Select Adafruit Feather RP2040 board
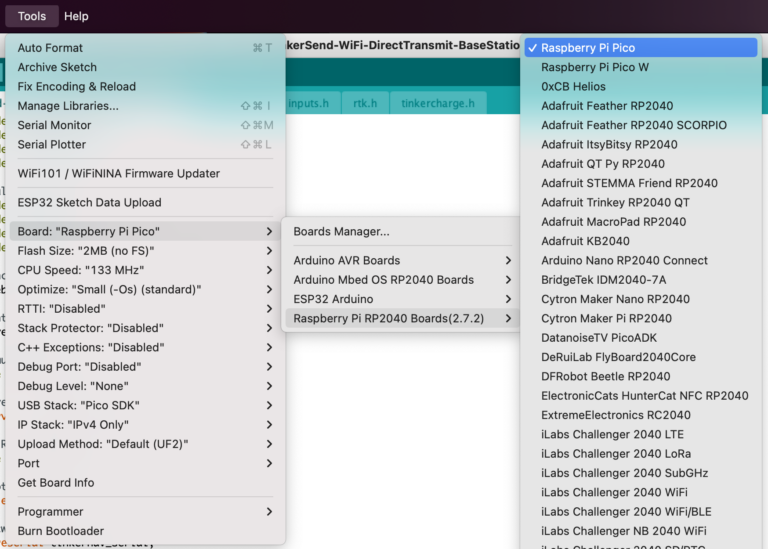Image resolution: width=768 pixels, height=549 pixels. [x=641, y=106]
